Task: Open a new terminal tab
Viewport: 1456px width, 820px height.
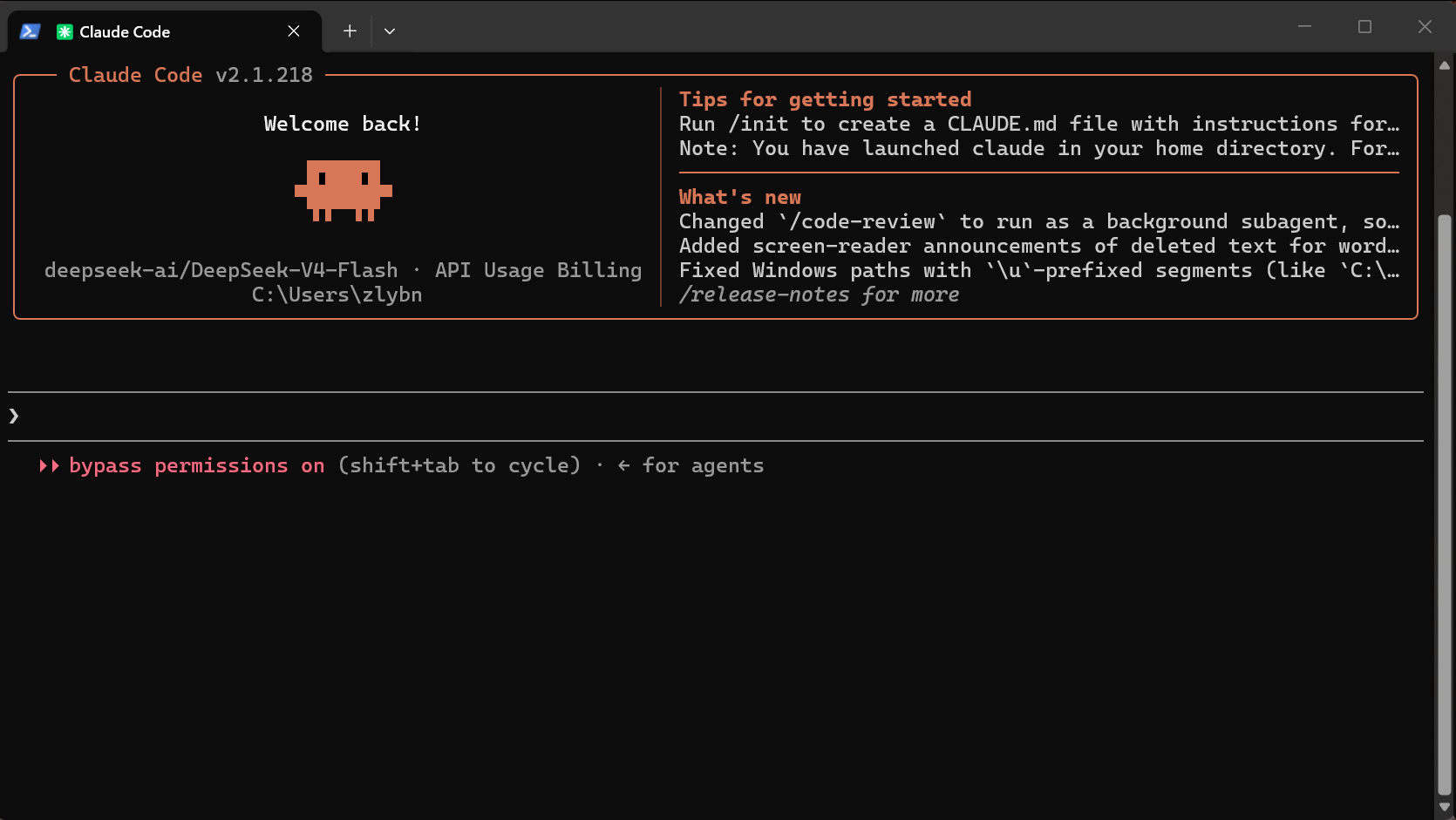Action: 350,31
